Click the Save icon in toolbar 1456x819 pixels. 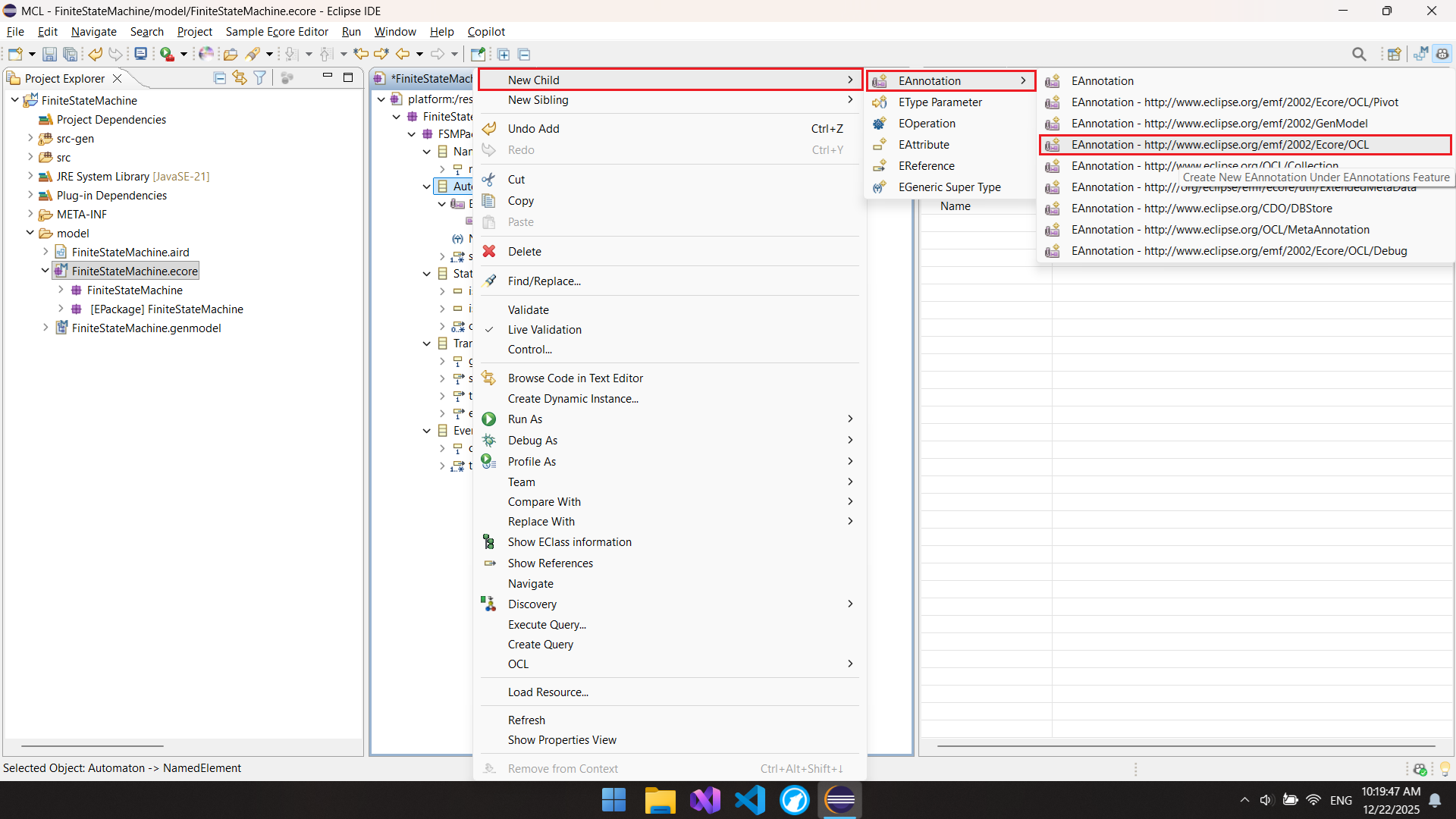[49, 54]
